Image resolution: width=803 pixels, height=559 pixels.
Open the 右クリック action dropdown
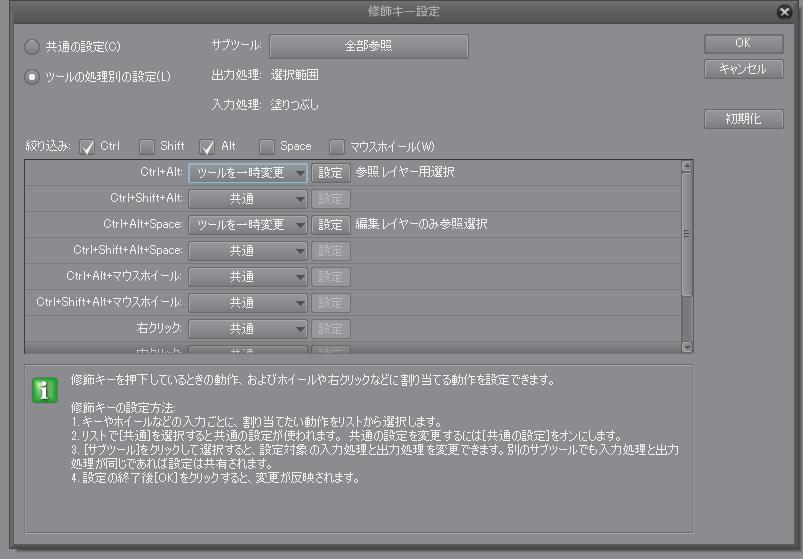tap(248, 328)
